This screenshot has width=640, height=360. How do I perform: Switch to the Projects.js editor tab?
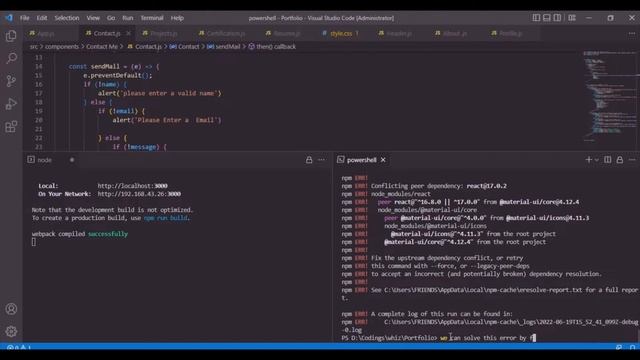tap(164, 33)
